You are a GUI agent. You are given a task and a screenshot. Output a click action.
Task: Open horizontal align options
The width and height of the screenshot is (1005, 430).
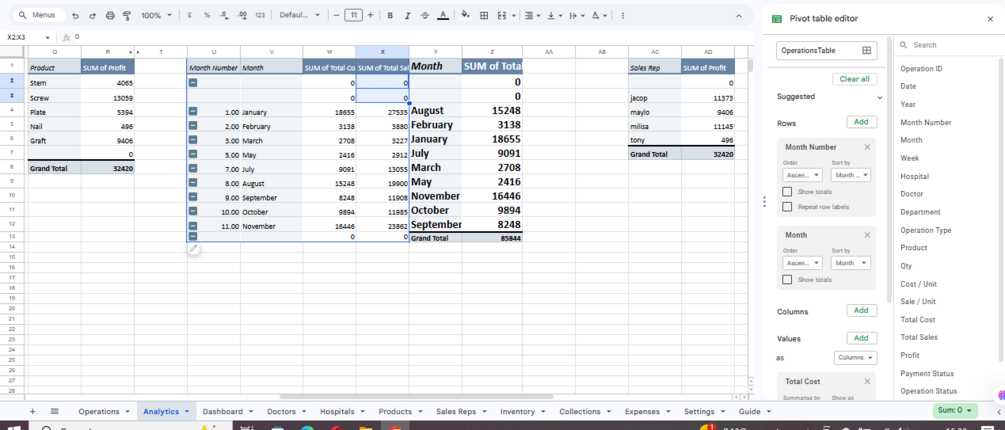point(531,15)
